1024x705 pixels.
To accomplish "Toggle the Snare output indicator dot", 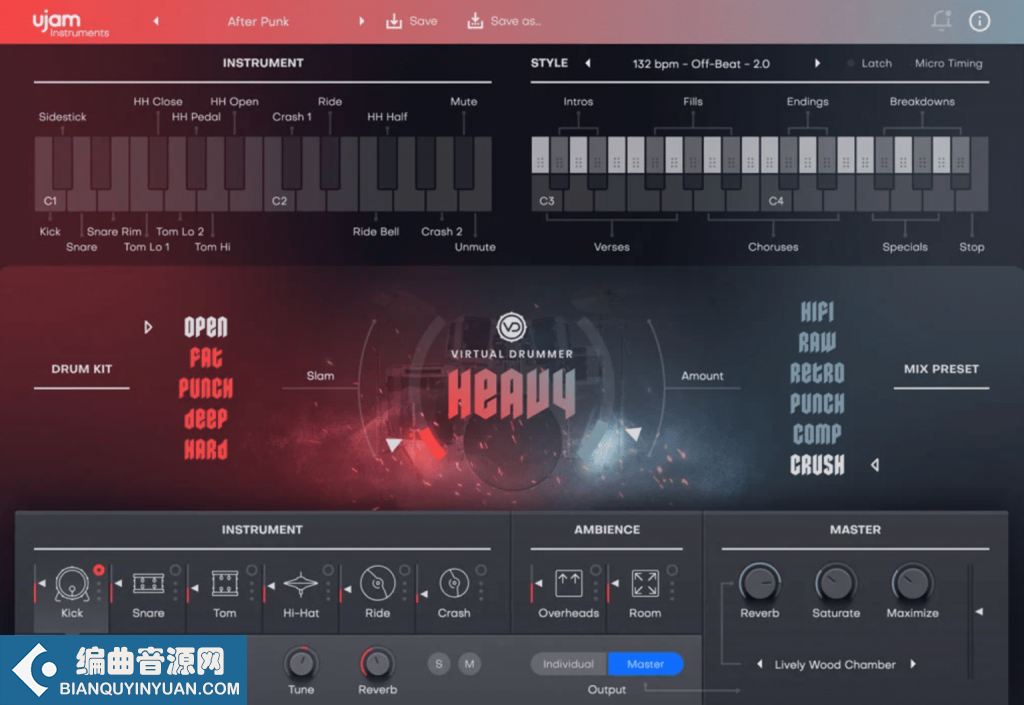I will 175,570.
